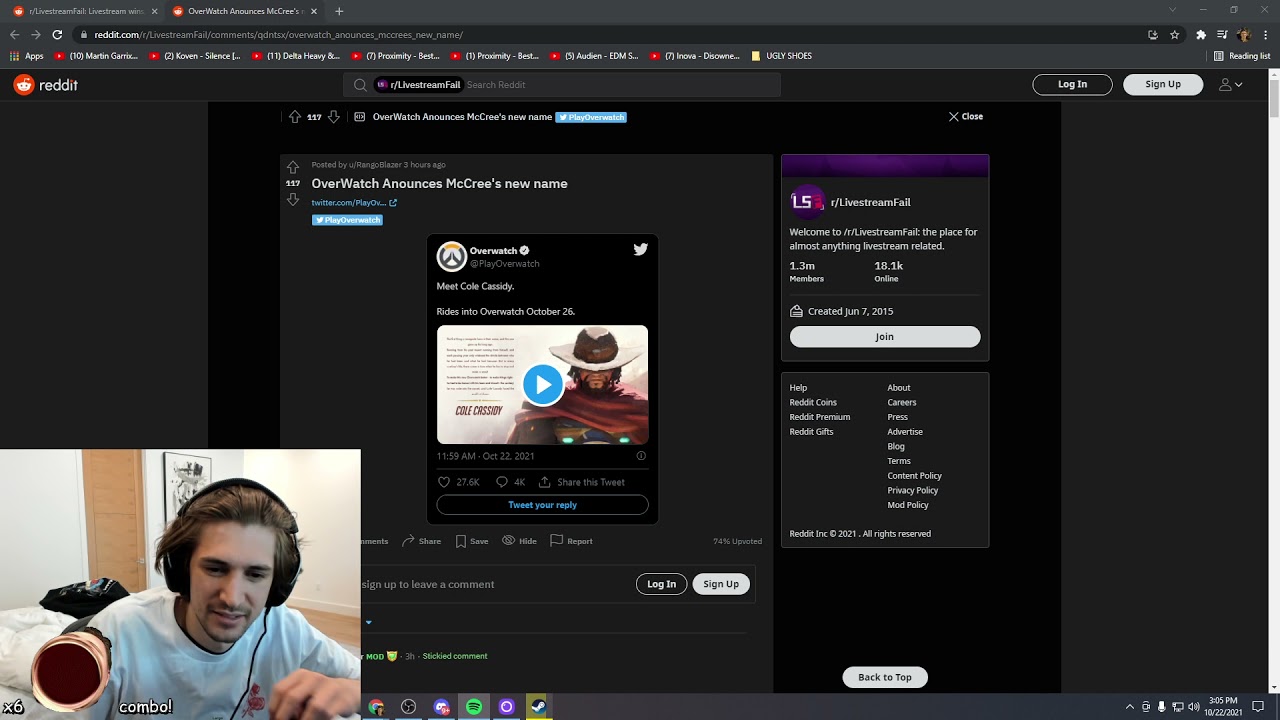Image resolution: width=1280 pixels, height=720 pixels.
Task: Open the Content Policy footer link
Action: coord(915,476)
